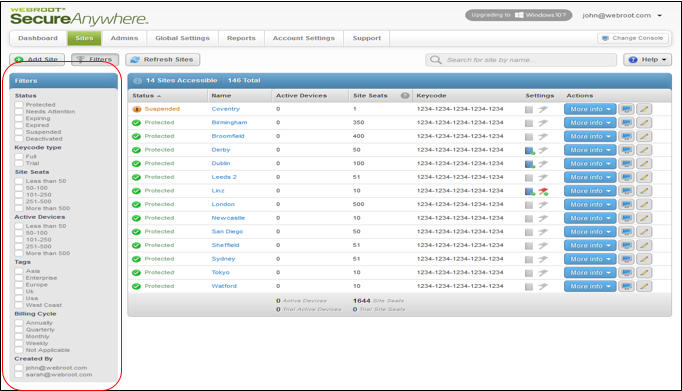Image resolution: width=682 pixels, height=391 pixels.
Task: Expand More Info for Linz
Action: pos(590,191)
